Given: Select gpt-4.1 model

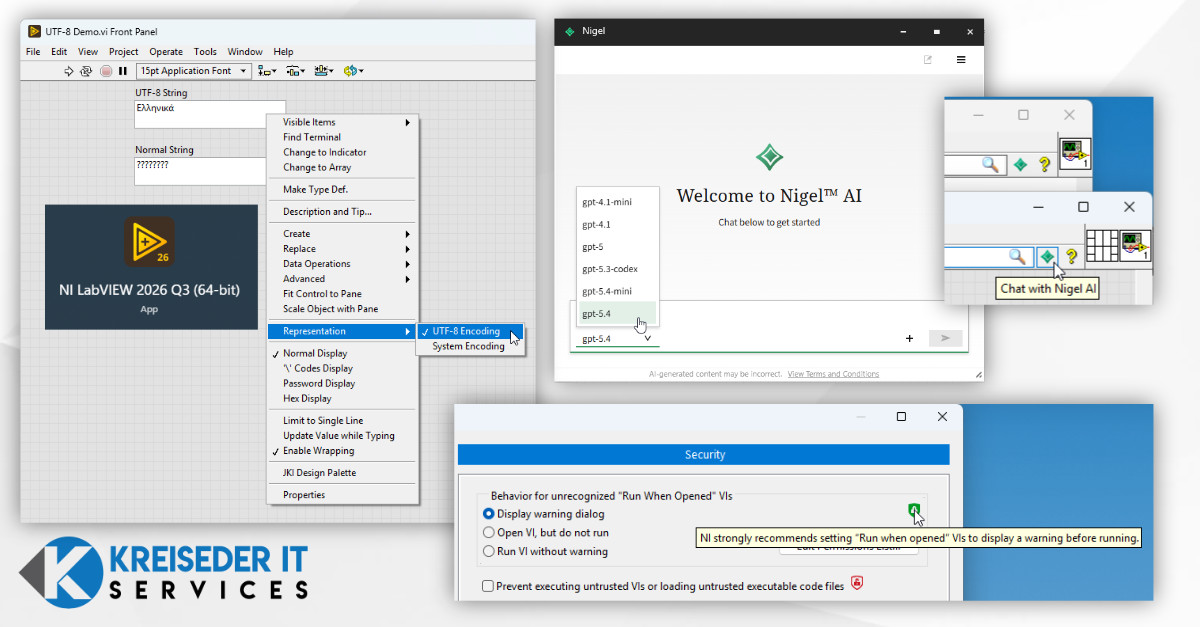Looking at the screenshot, I should pos(618,224).
